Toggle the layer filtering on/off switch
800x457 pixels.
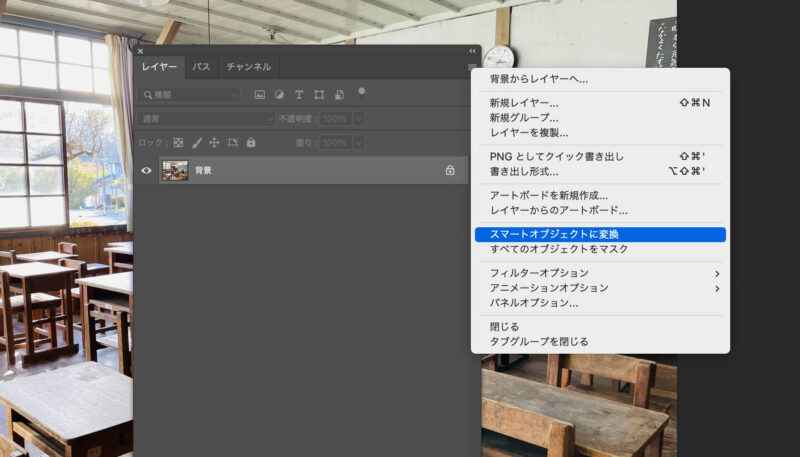click(x=361, y=94)
